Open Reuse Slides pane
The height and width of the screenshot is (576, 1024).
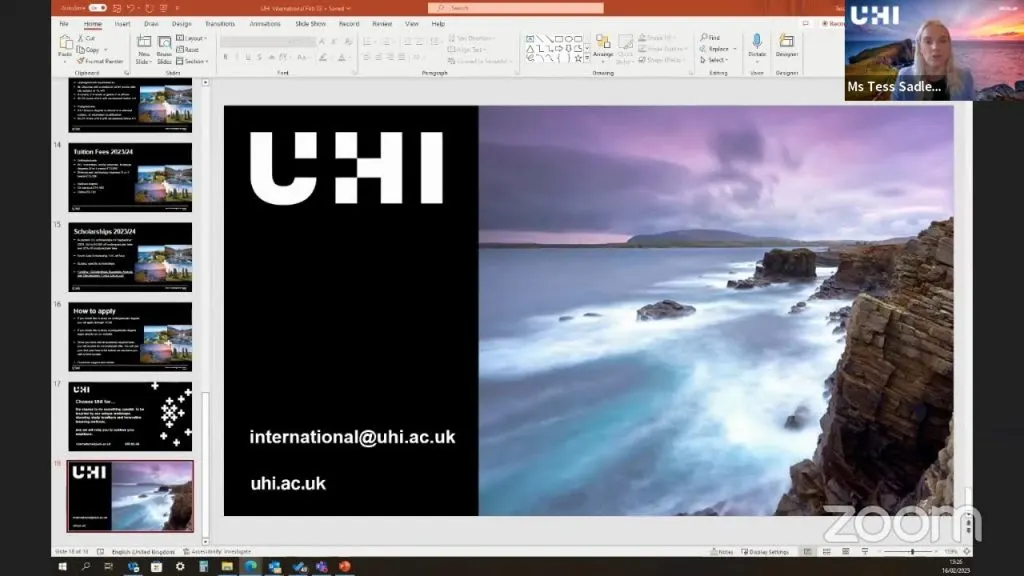164,49
